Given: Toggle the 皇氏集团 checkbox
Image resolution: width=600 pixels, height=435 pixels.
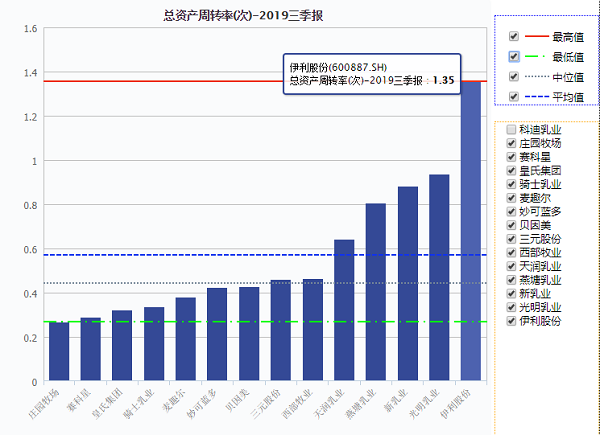Looking at the screenshot, I should point(512,171).
